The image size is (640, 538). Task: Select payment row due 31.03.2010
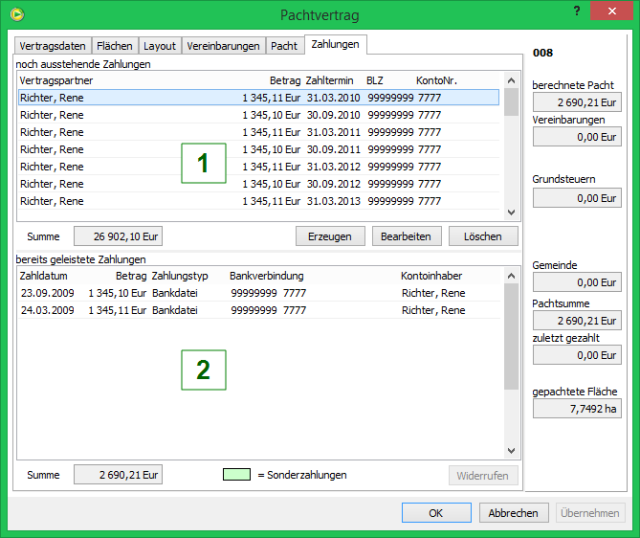click(x=259, y=98)
